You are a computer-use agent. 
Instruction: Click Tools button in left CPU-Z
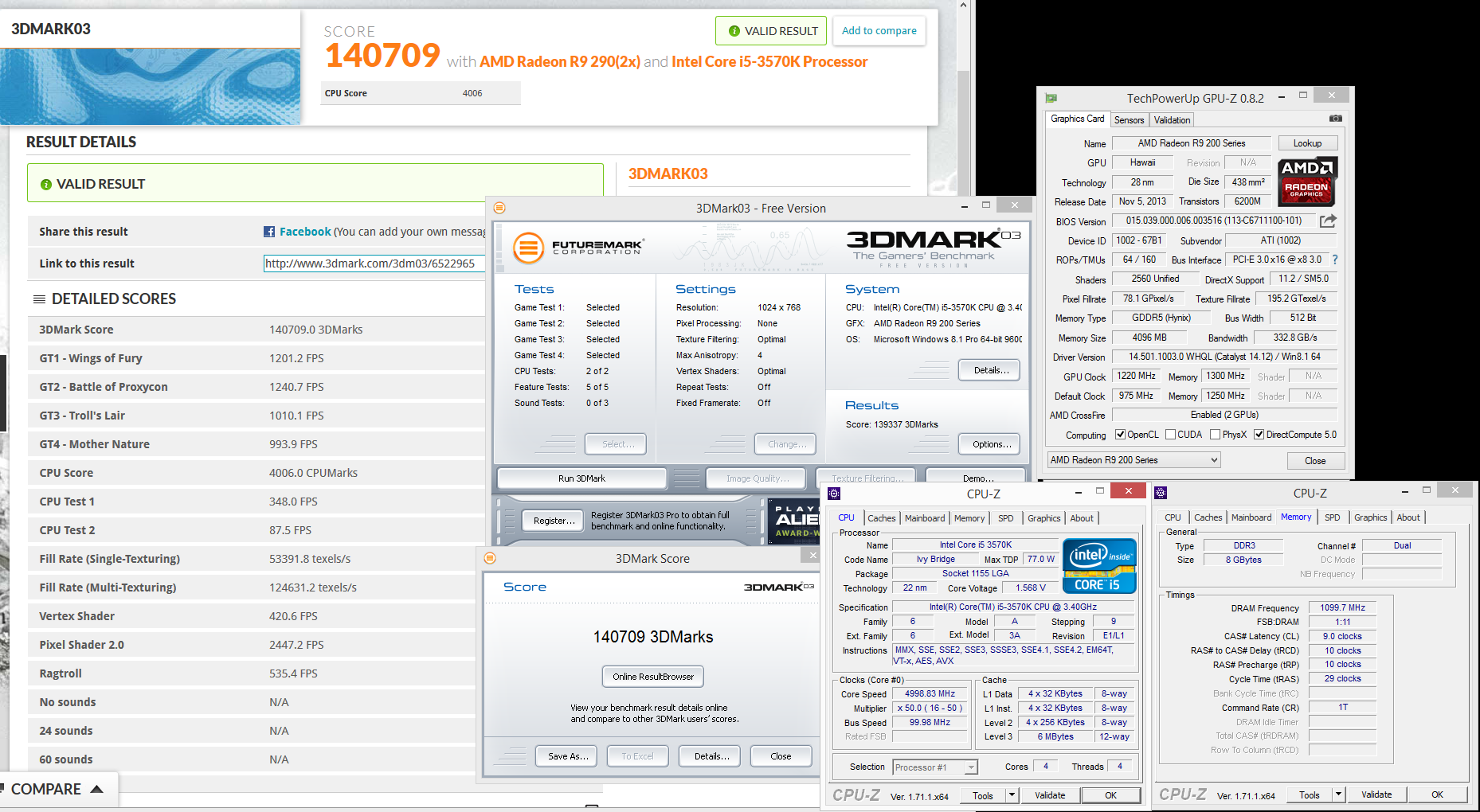click(983, 795)
